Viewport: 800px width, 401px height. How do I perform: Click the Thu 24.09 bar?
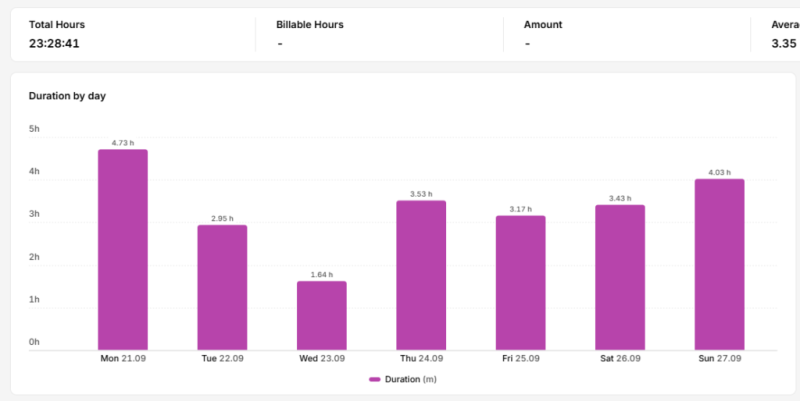421,275
